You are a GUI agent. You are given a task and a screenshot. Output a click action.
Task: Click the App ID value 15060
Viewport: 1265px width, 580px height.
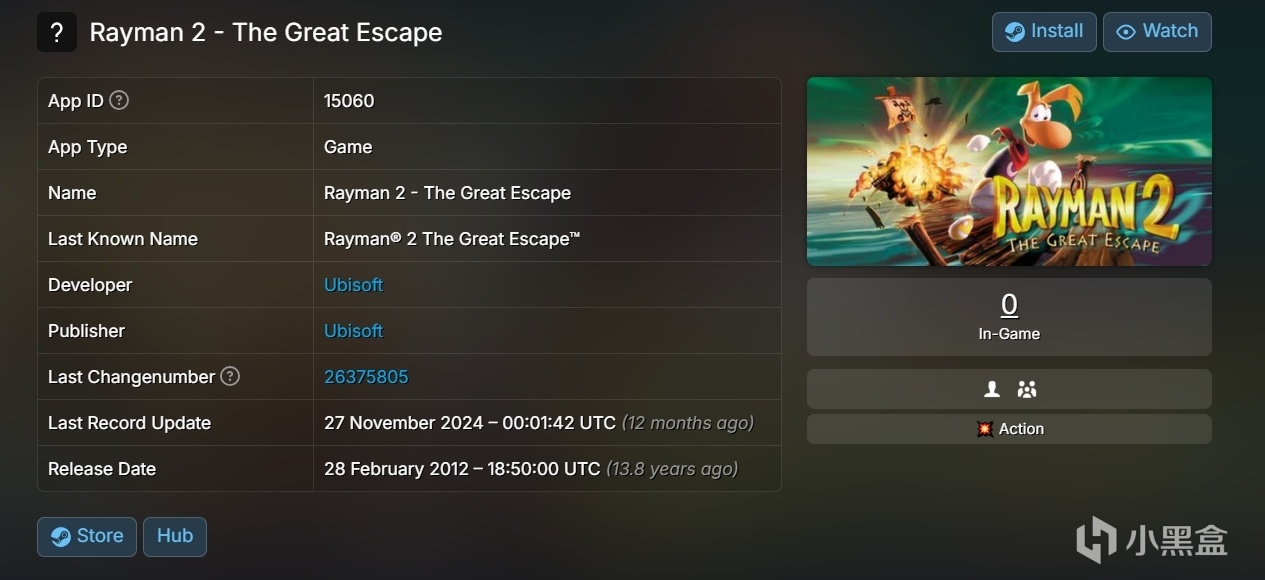(x=349, y=101)
